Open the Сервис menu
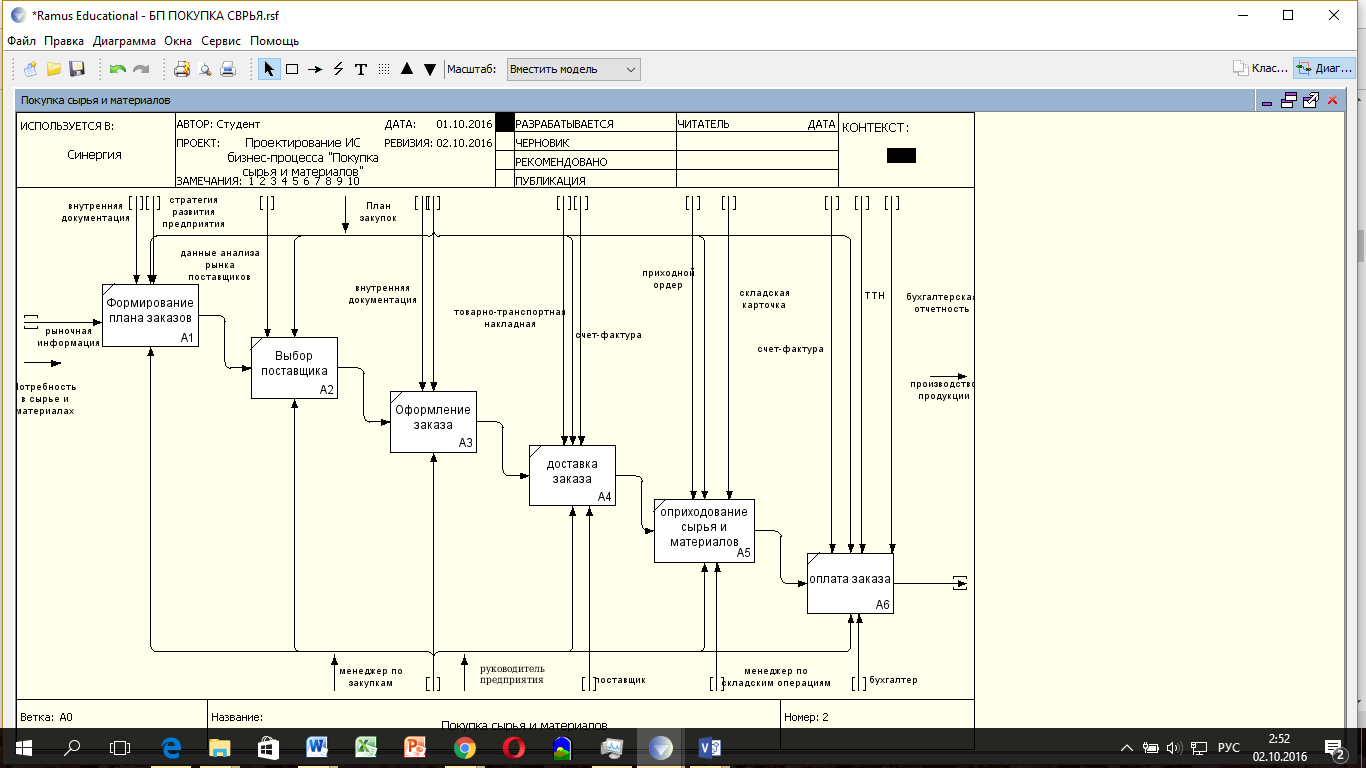The width and height of the screenshot is (1366, 768). click(221, 41)
